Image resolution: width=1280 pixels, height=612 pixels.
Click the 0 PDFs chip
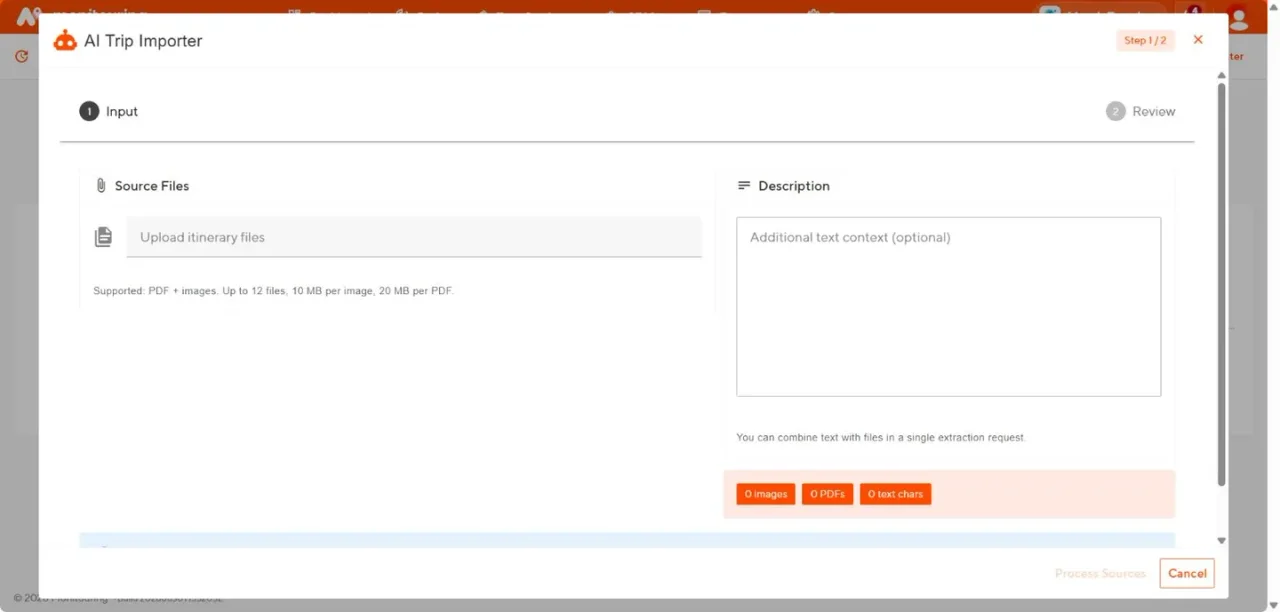click(x=827, y=494)
